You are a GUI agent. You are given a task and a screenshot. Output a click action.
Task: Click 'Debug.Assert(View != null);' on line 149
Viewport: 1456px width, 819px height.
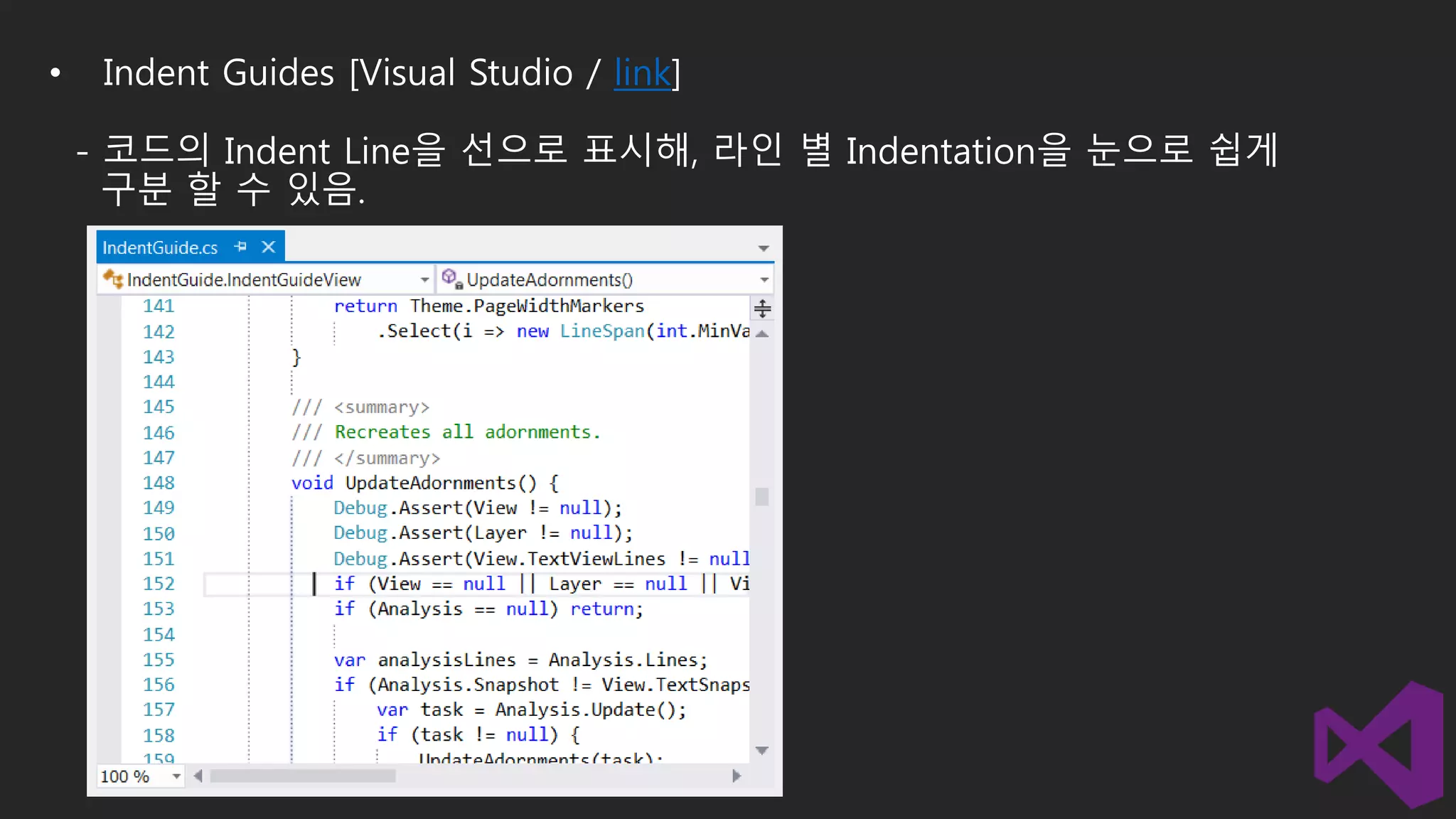478,508
